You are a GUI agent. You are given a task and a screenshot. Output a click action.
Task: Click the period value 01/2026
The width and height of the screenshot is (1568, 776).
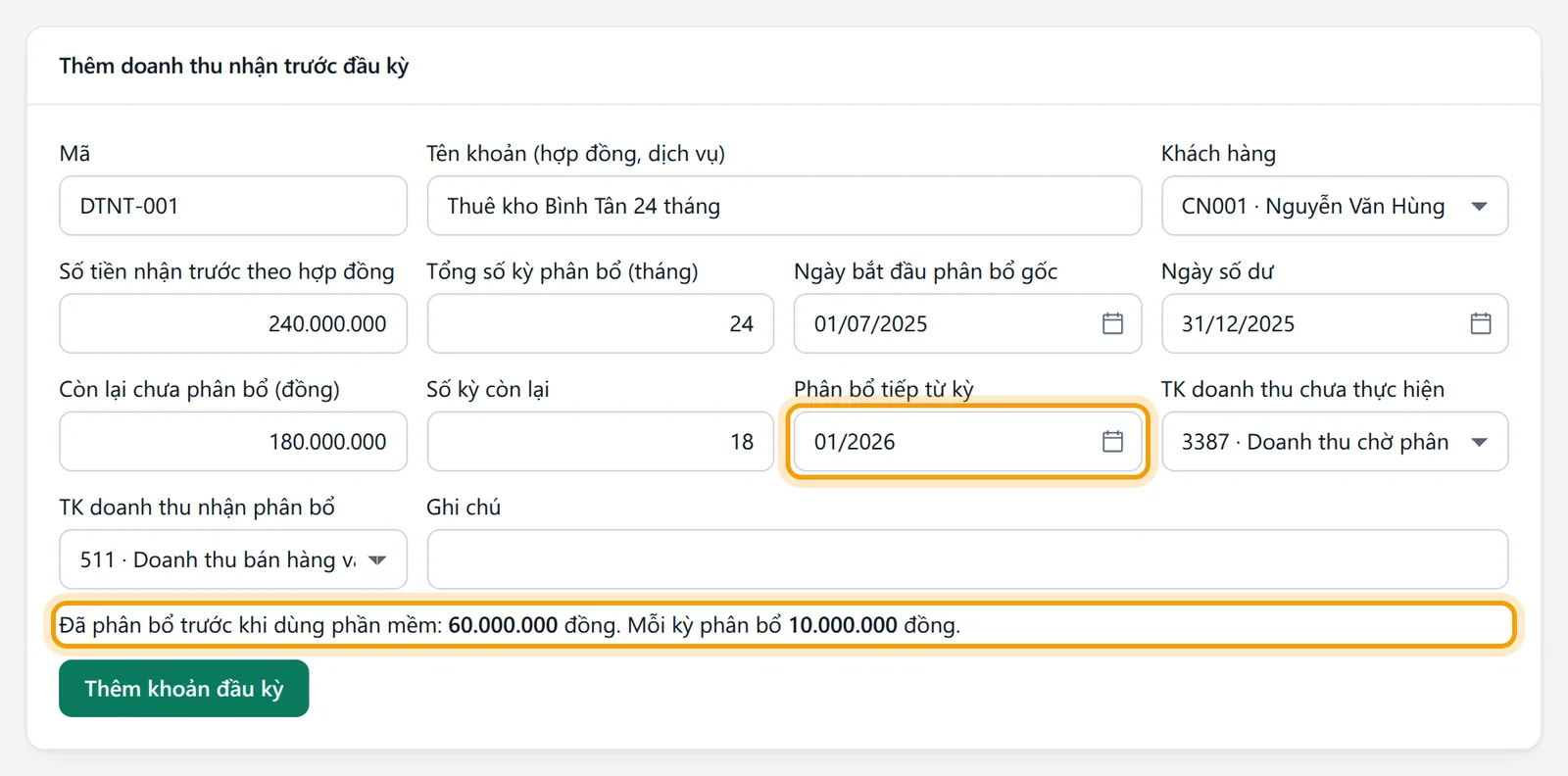(x=855, y=442)
